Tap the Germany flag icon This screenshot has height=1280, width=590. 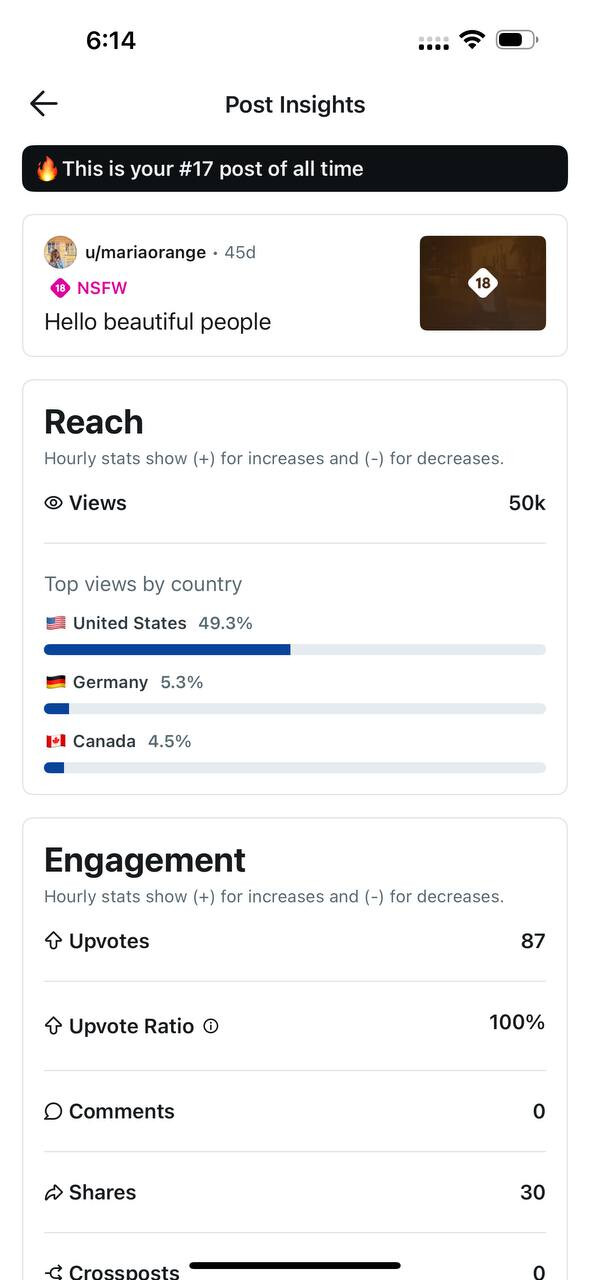tap(56, 682)
